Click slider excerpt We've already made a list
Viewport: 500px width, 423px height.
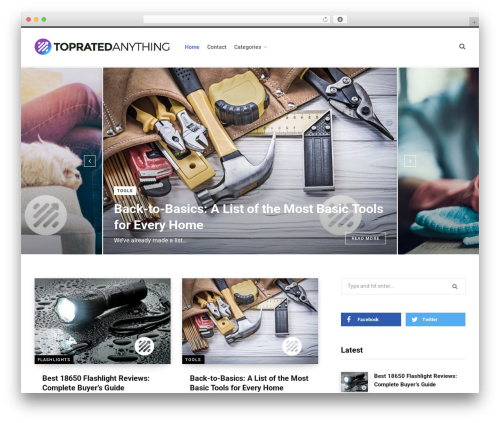(149, 240)
